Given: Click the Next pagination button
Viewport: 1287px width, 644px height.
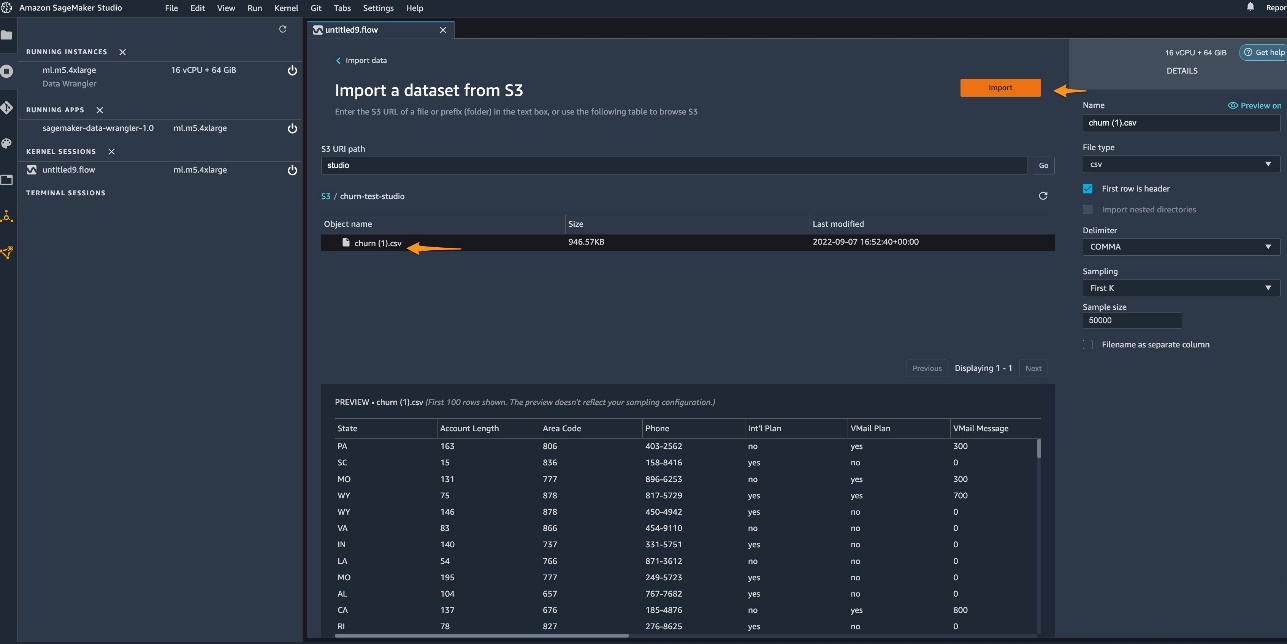Looking at the screenshot, I should (x=1033, y=368).
